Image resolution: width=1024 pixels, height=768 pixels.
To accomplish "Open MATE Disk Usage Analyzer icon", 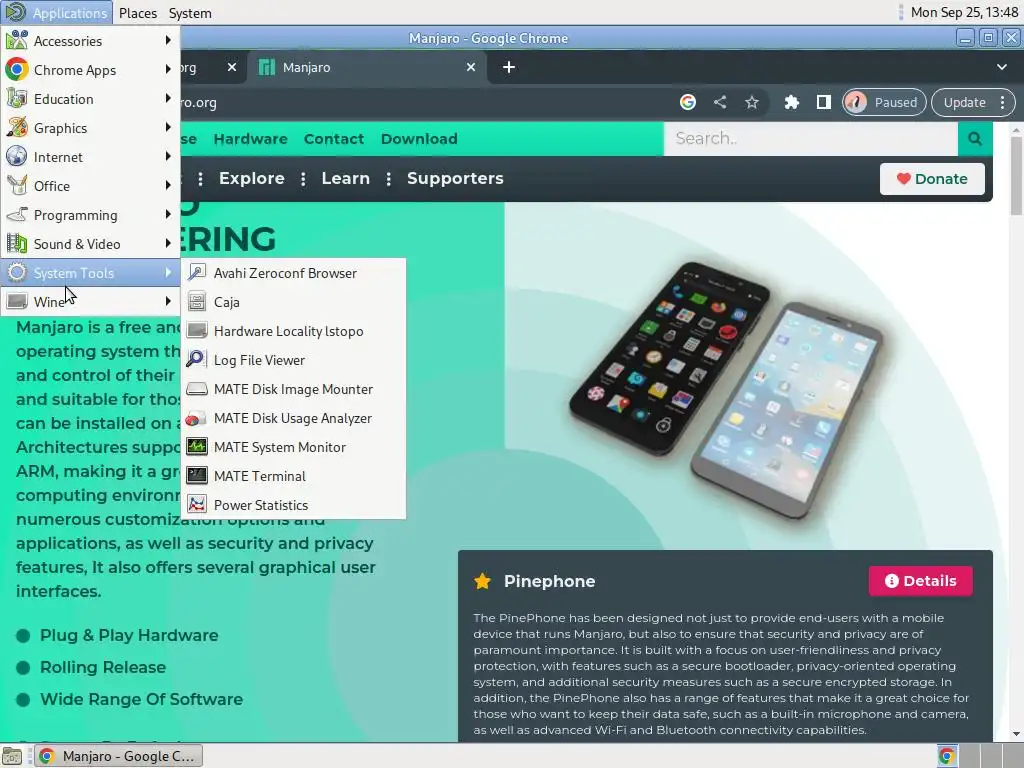I will point(197,418).
